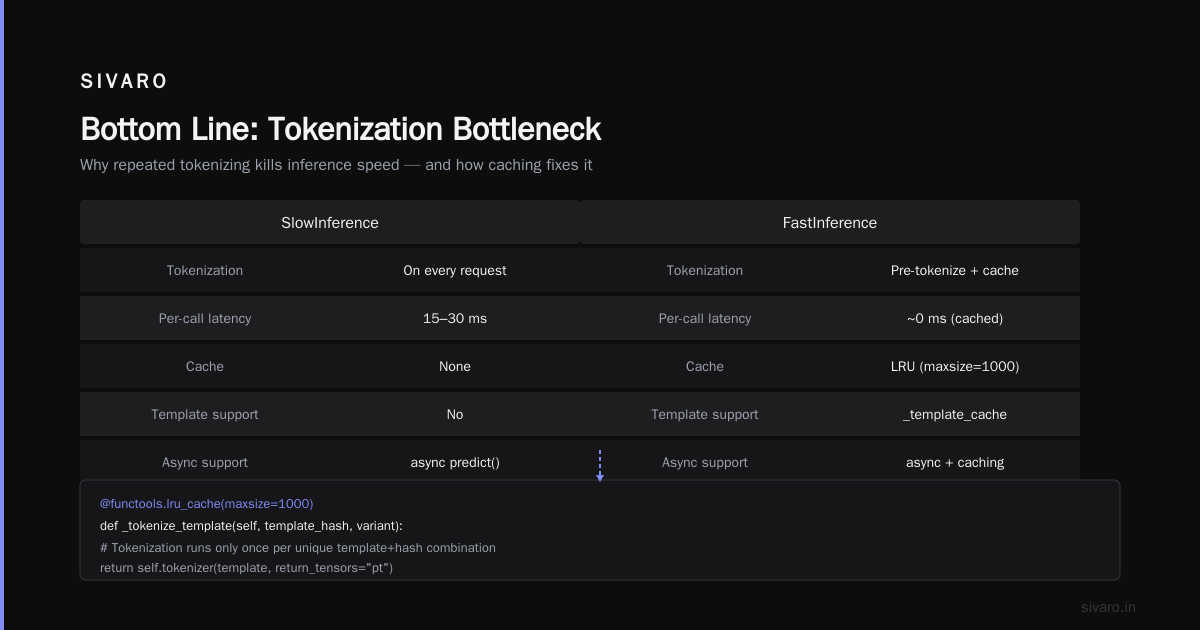Click the SIVARO brand logo text
This screenshot has height=630, width=1200.
click(124, 82)
